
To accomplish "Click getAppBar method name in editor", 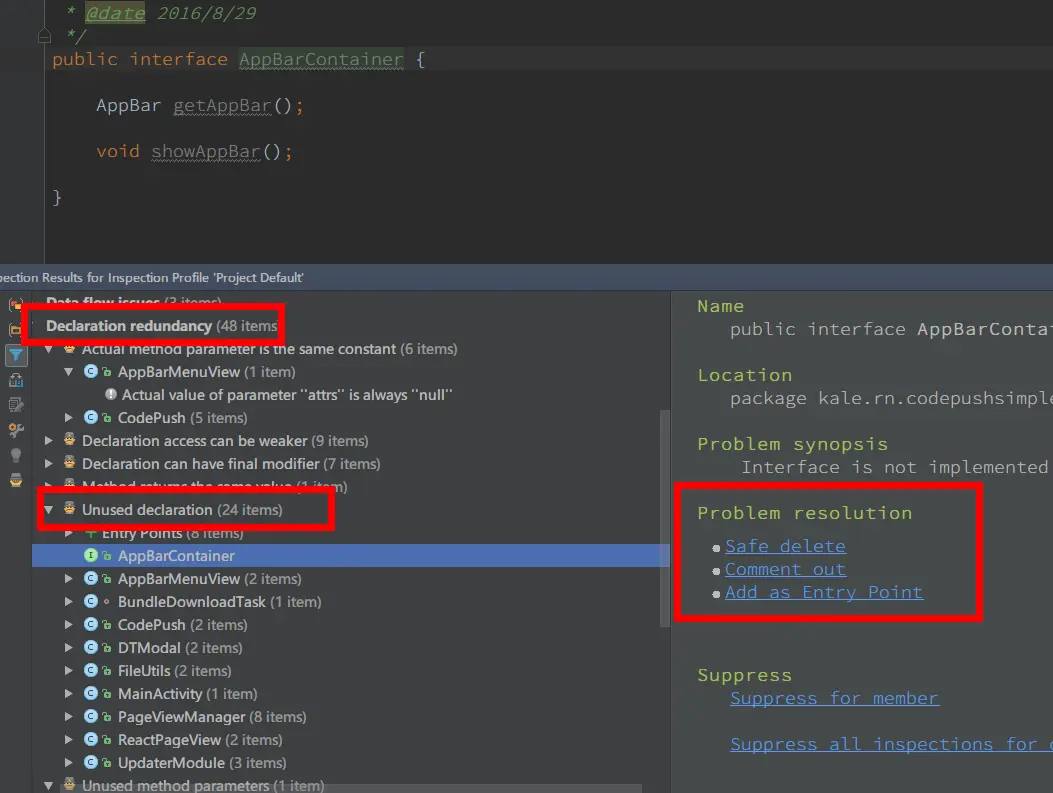I will [222, 106].
